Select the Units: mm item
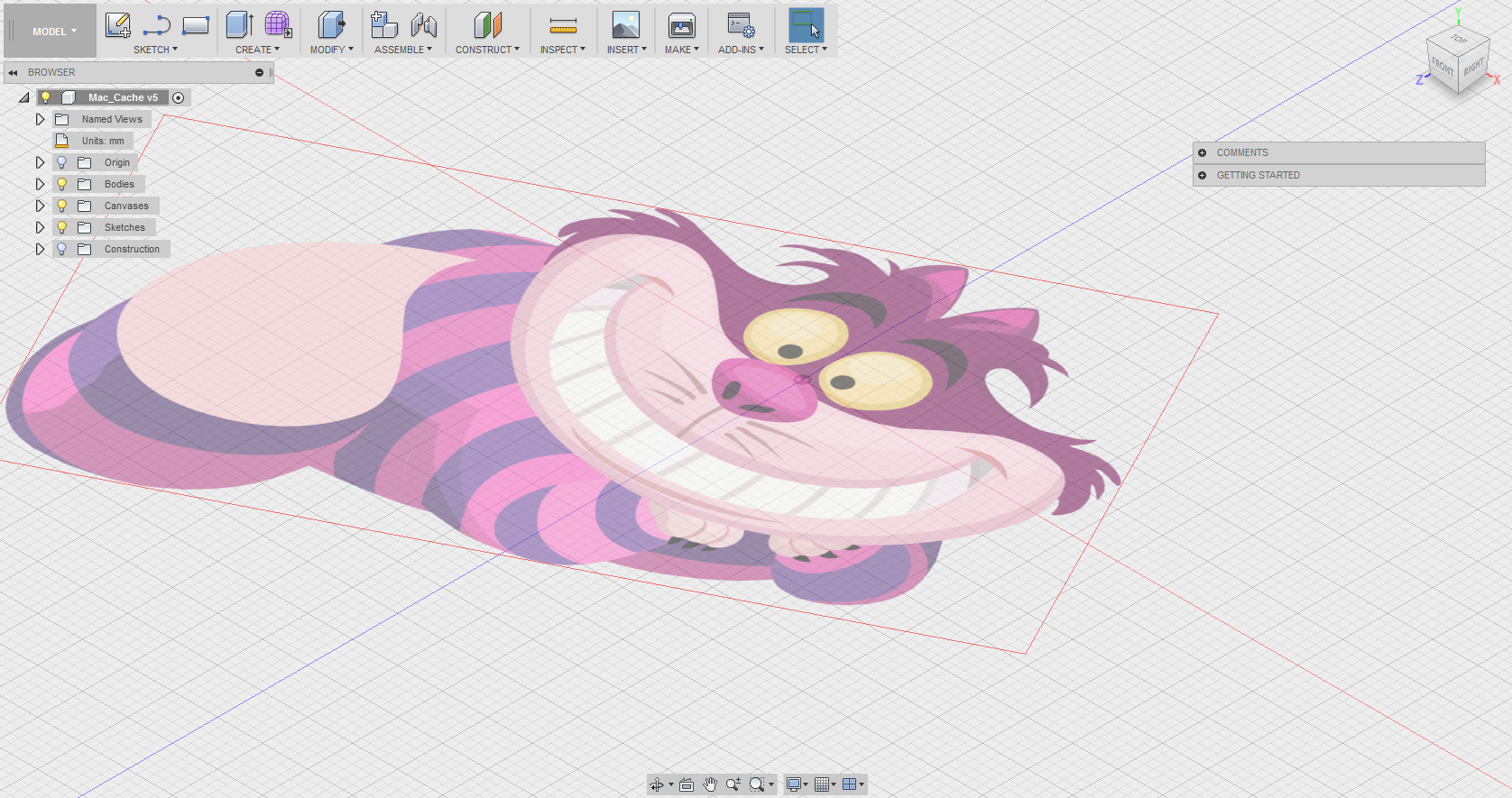The height and width of the screenshot is (798, 1512). pyautogui.click(x=93, y=141)
